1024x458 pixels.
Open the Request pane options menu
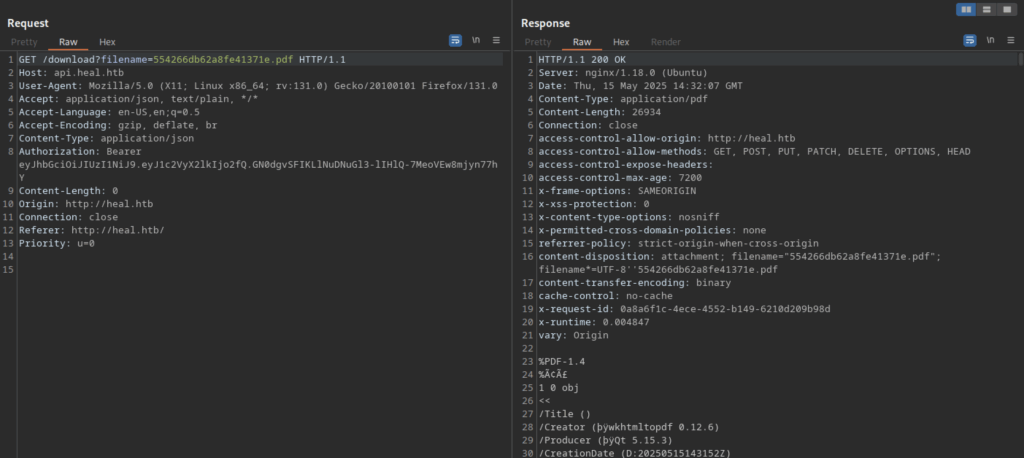[x=496, y=41]
